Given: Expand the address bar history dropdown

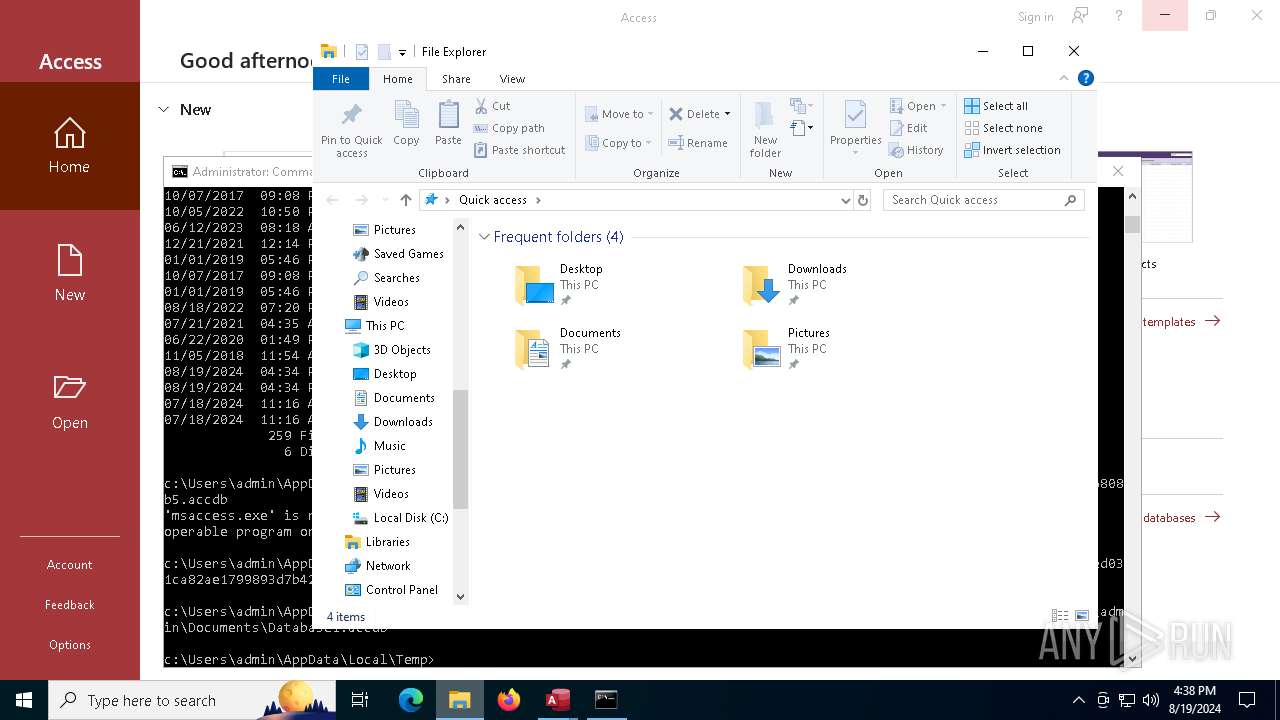Looking at the screenshot, I should click(845, 200).
